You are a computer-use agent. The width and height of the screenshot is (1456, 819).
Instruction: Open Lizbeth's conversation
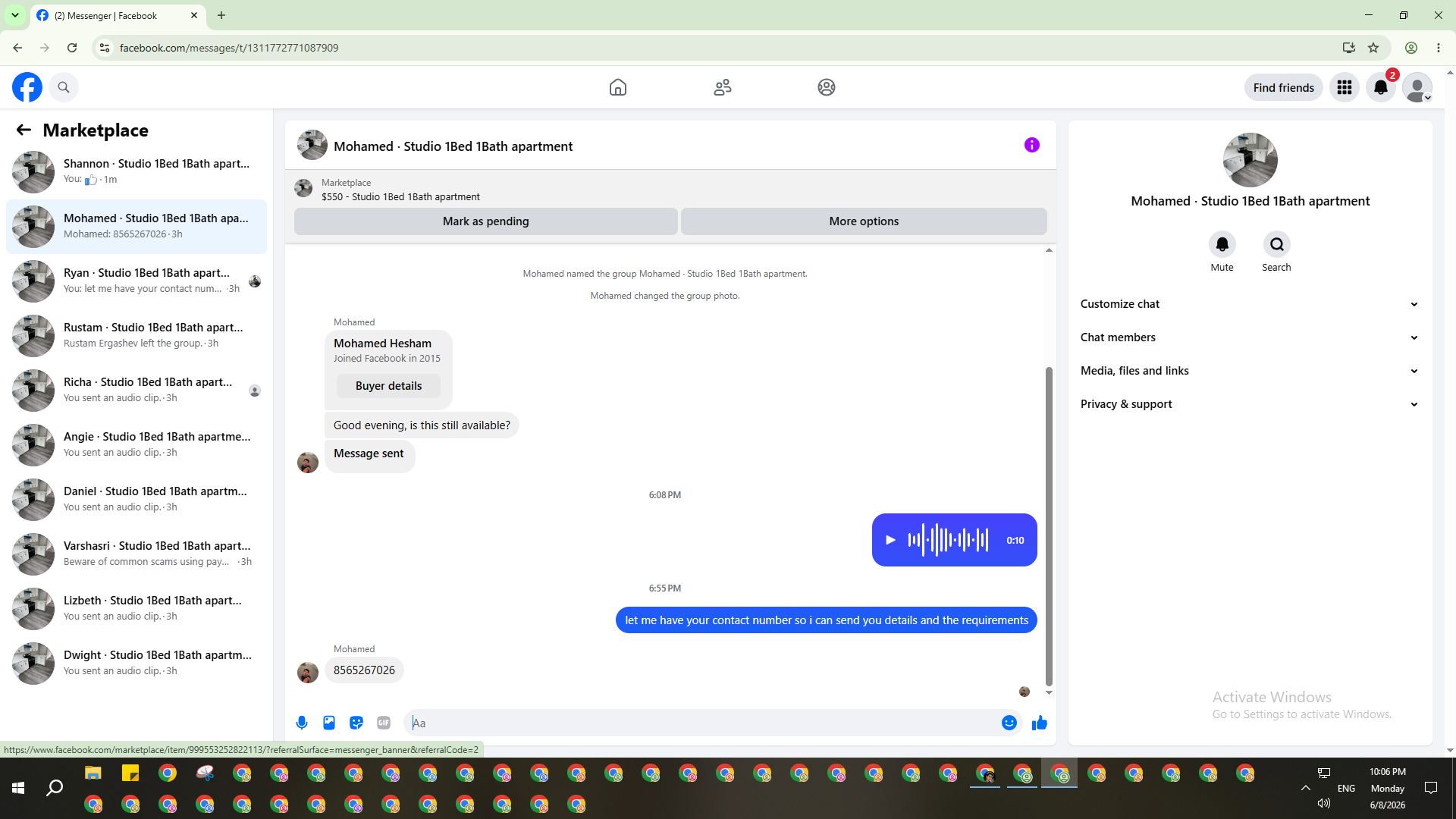click(136, 609)
